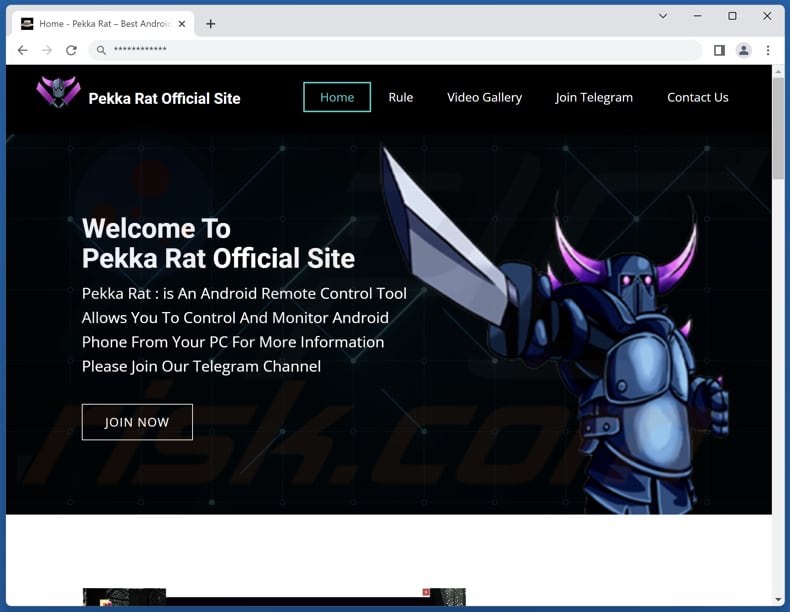Click the scrollbar up arrow
Screen dimensions: 790x612
(778, 72)
